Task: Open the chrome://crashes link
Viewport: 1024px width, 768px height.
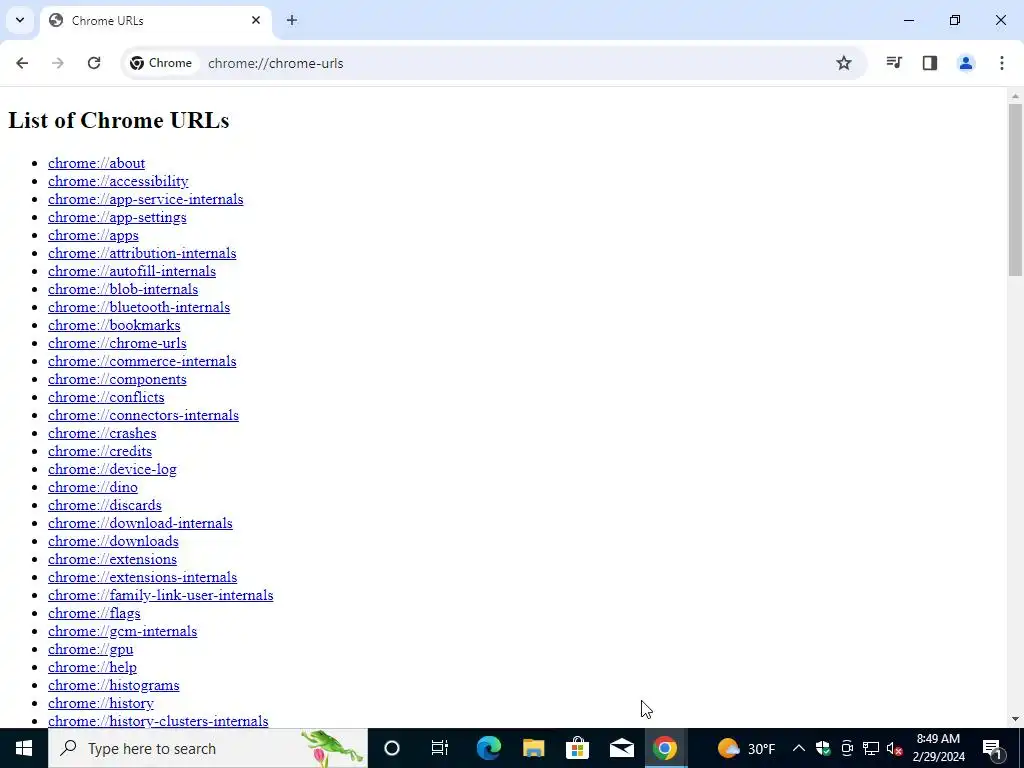Action: coord(102,433)
